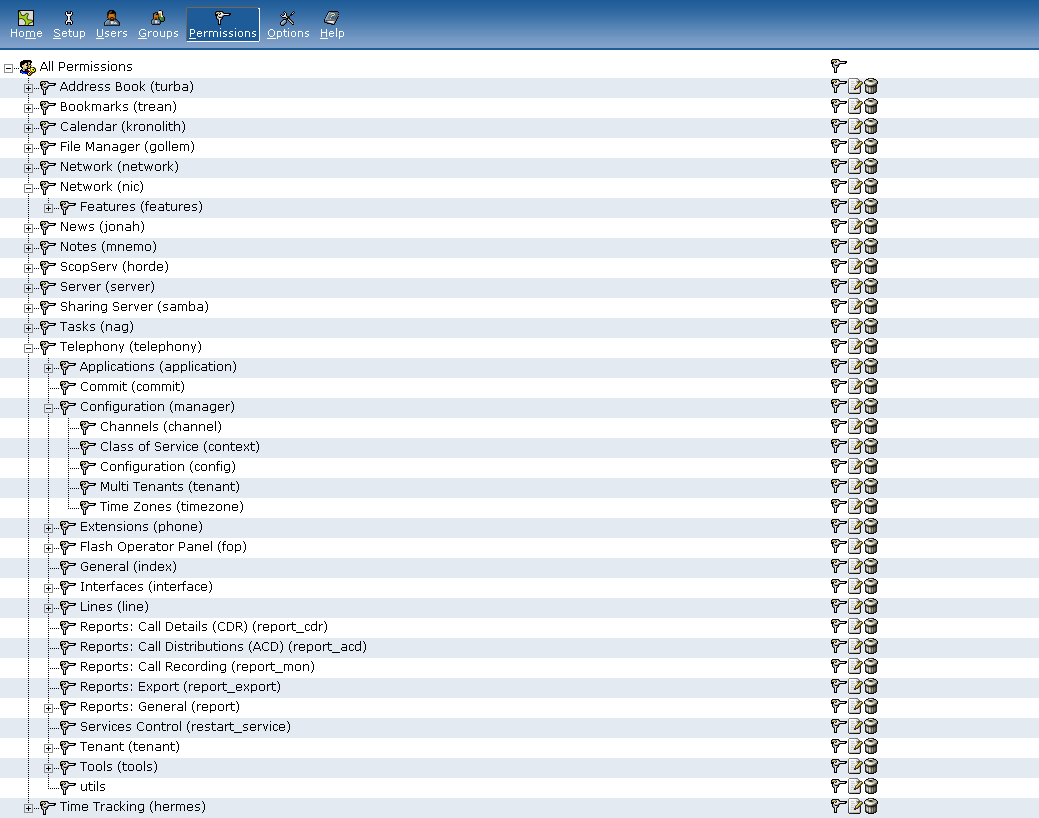This screenshot has width=1039, height=818.
Task: Edit the Notes (mnemo) permission
Action: click(x=855, y=246)
